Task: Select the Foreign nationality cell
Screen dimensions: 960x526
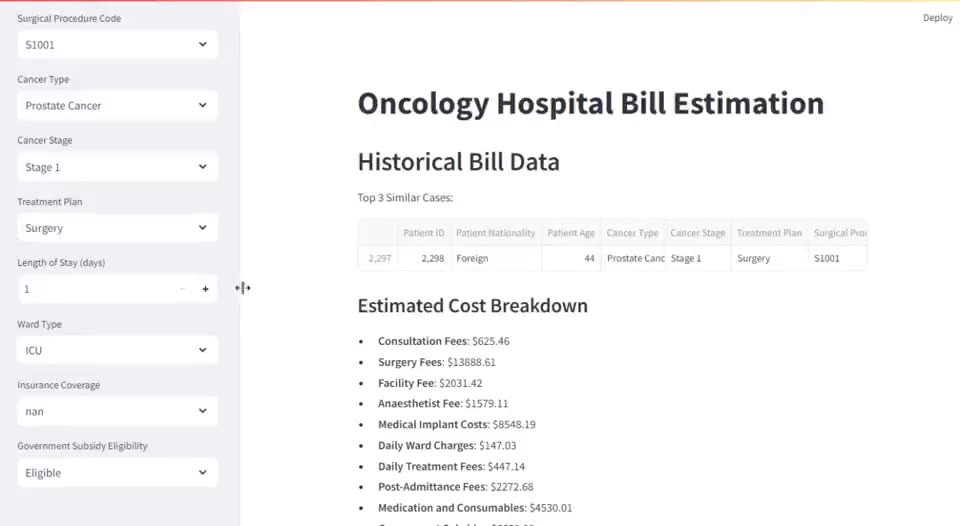Action: (496, 258)
